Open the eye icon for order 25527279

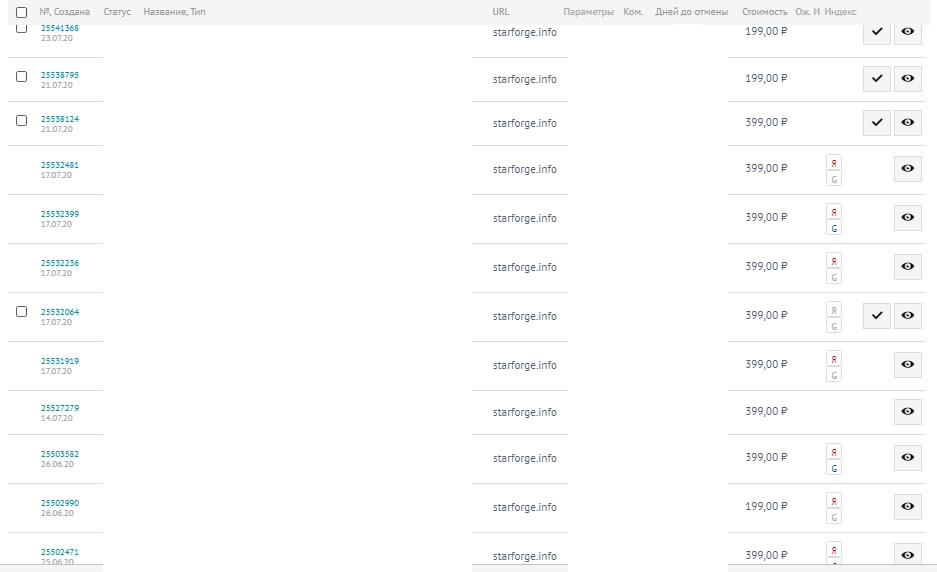pyautogui.click(x=907, y=411)
